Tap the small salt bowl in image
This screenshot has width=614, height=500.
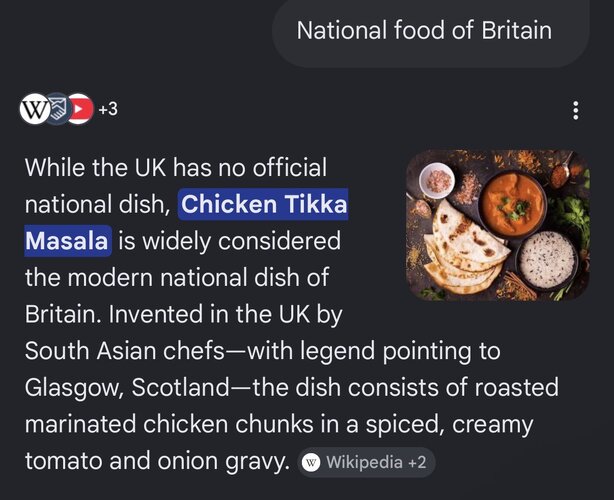coord(437,181)
